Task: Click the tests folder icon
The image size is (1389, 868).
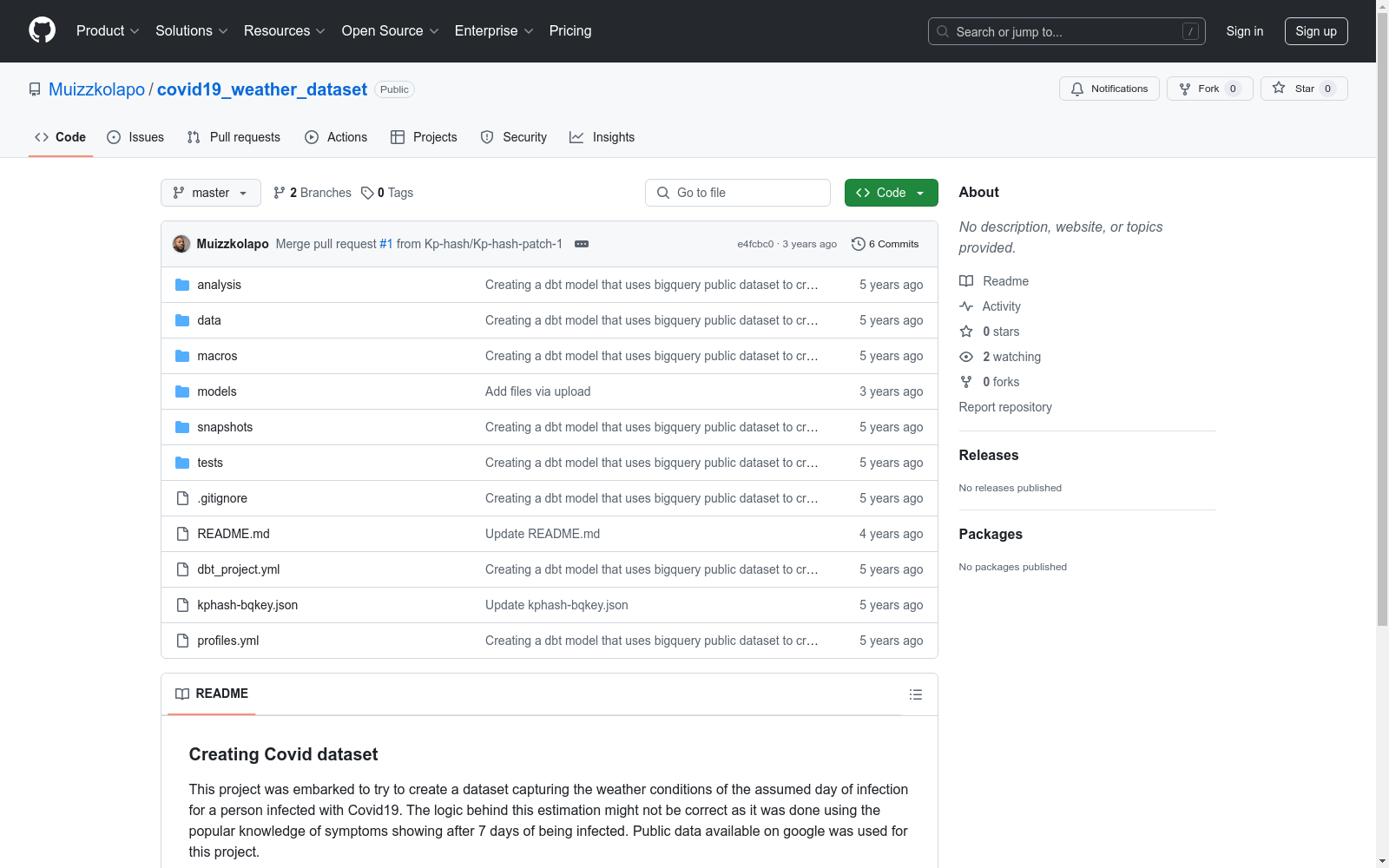Action: [182, 463]
